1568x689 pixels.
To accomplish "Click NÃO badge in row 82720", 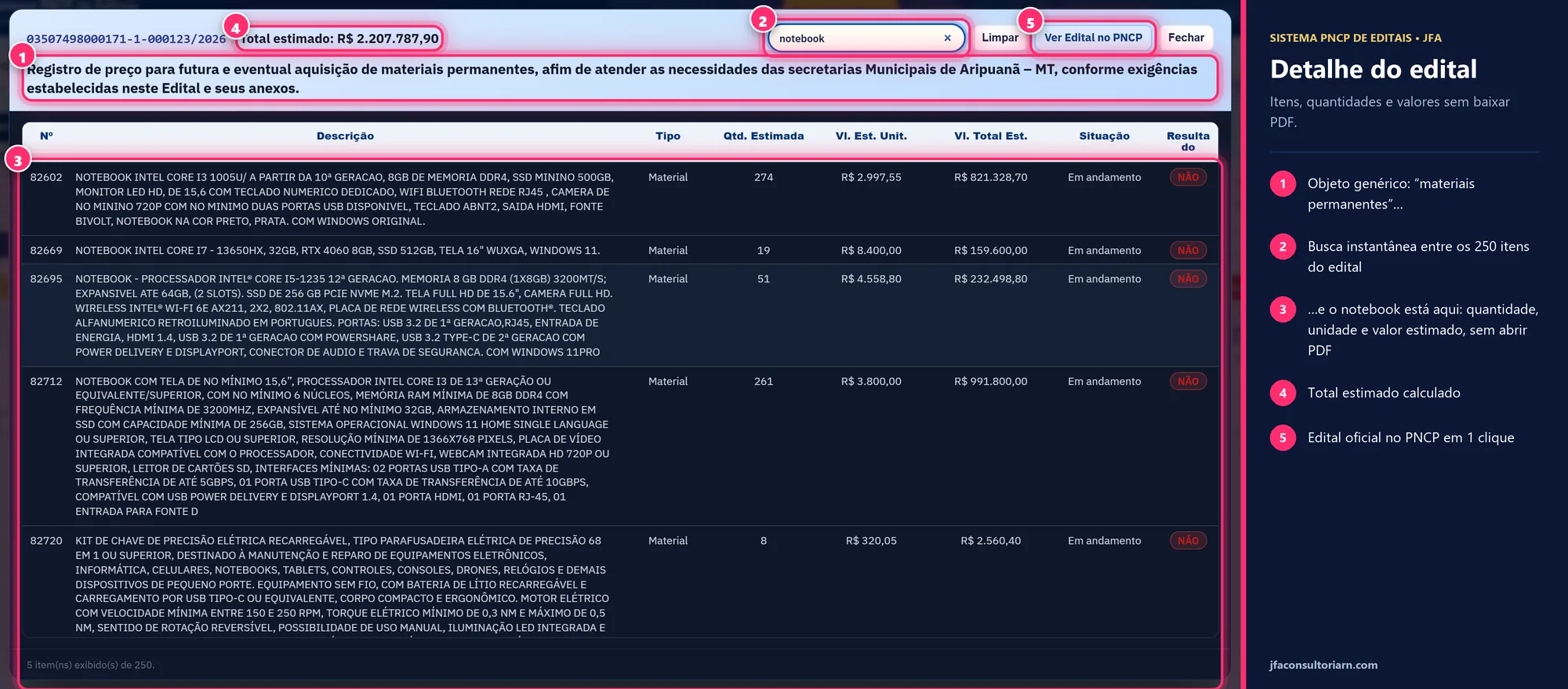I will pyautogui.click(x=1188, y=540).
